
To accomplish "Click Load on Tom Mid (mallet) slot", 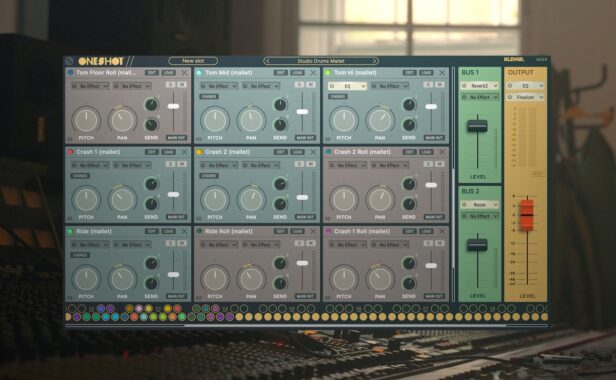I will click(x=297, y=73).
